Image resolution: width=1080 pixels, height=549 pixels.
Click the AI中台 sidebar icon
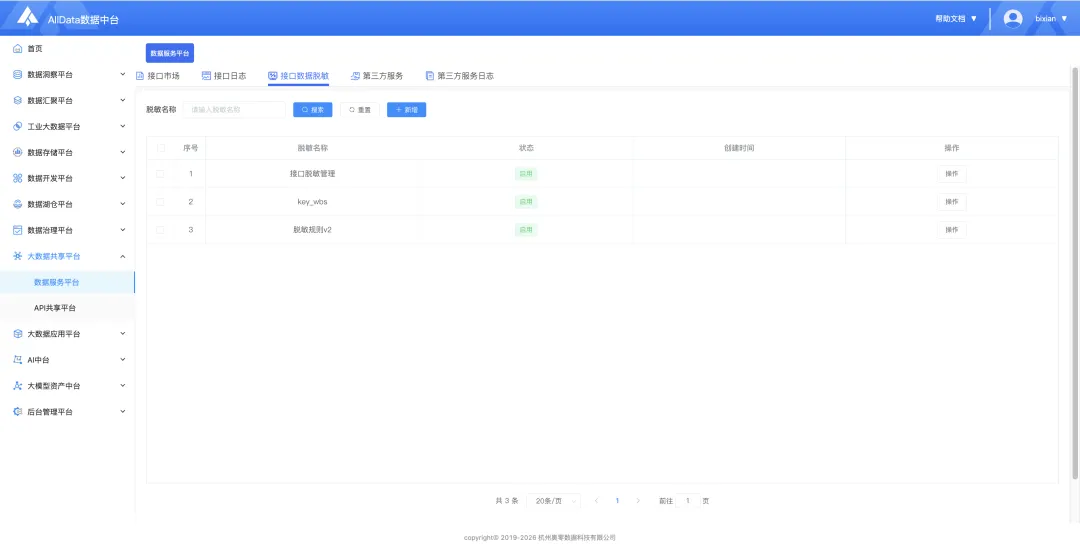(x=18, y=360)
